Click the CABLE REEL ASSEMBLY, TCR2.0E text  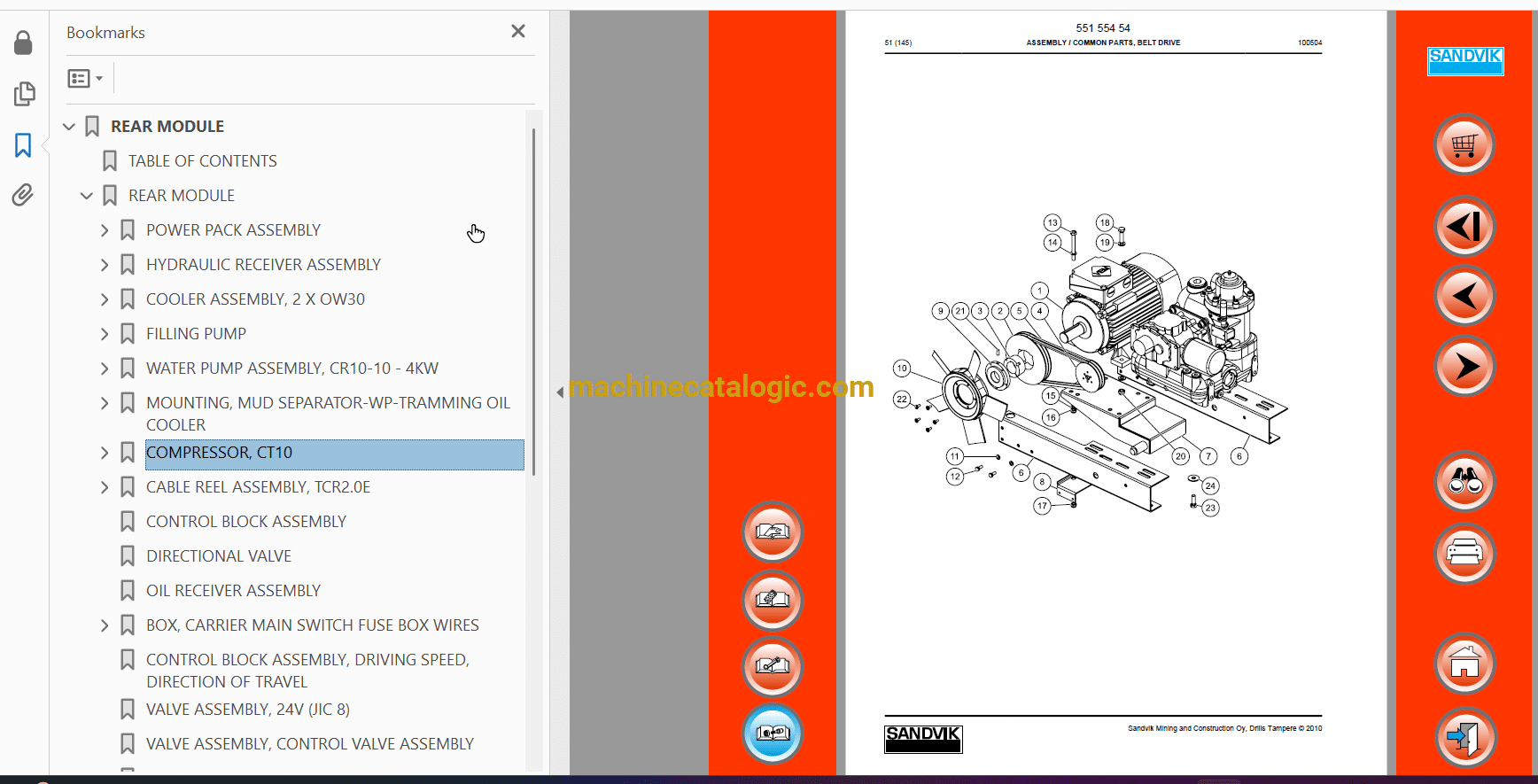(x=258, y=487)
